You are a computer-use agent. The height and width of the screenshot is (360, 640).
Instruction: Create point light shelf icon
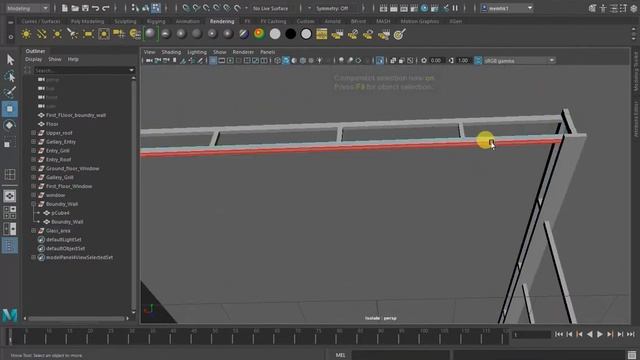point(57,34)
